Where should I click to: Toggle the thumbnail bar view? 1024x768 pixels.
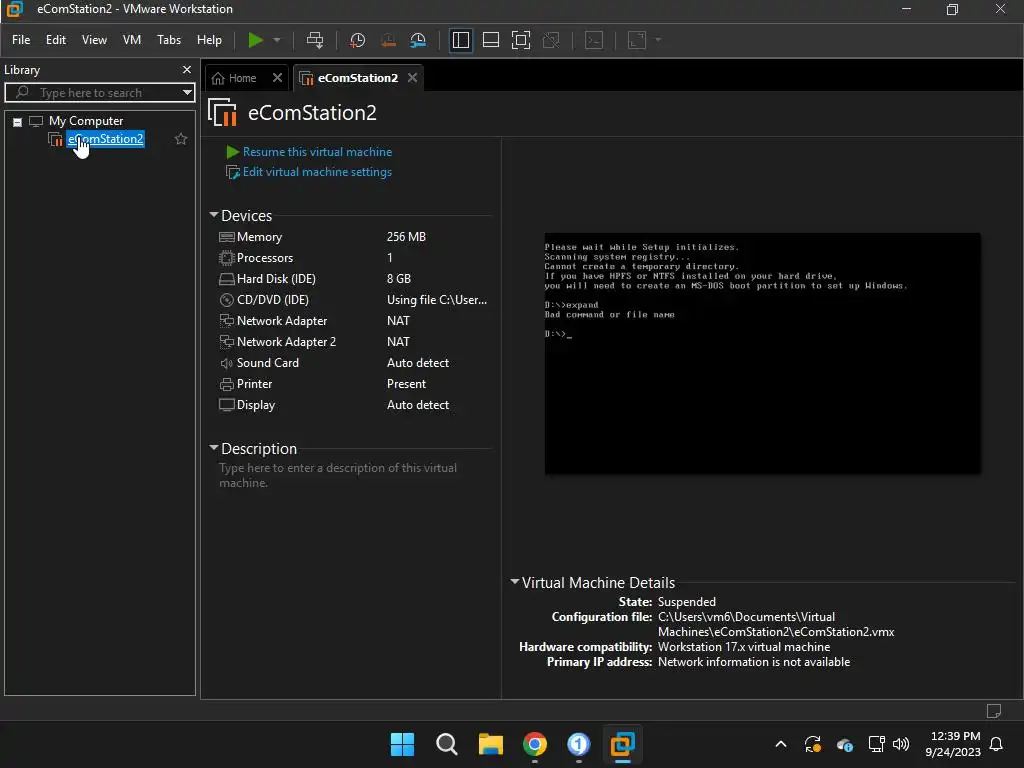click(x=490, y=40)
